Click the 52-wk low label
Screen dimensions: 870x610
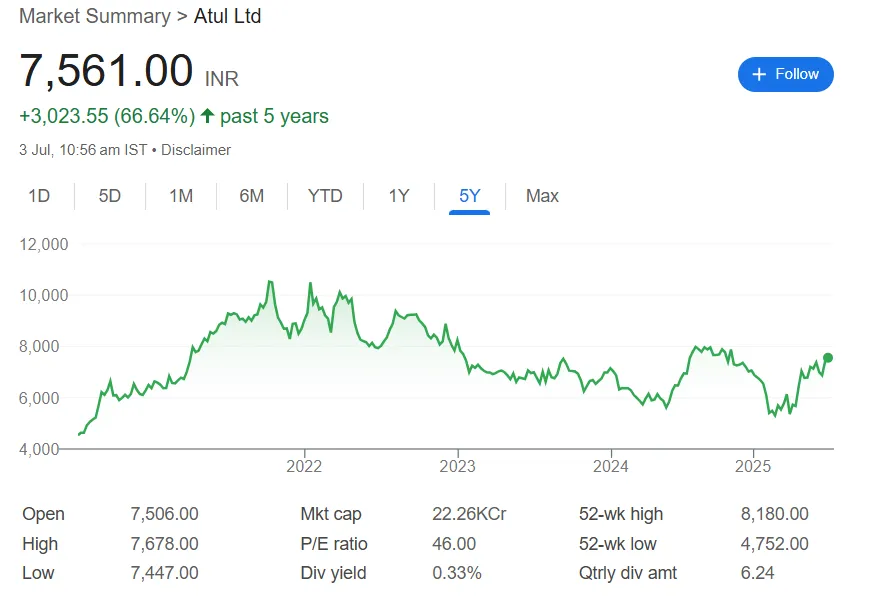coord(618,543)
